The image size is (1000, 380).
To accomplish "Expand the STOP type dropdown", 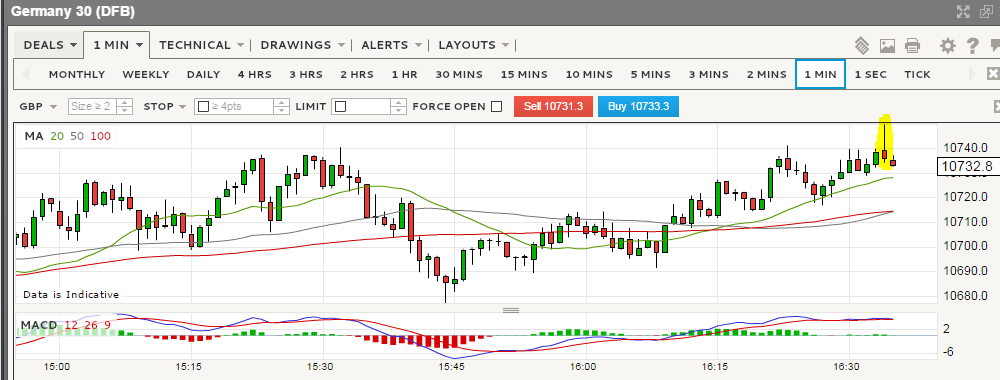I will tap(165, 106).
